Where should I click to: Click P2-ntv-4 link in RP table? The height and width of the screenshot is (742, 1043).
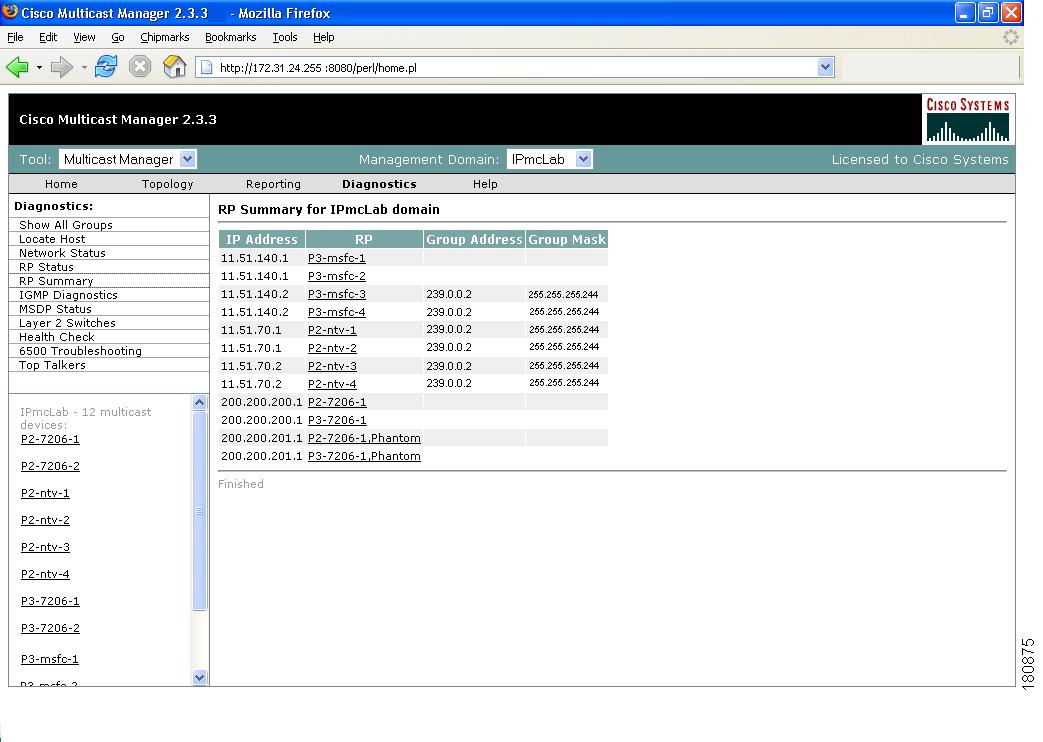click(332, 383)
